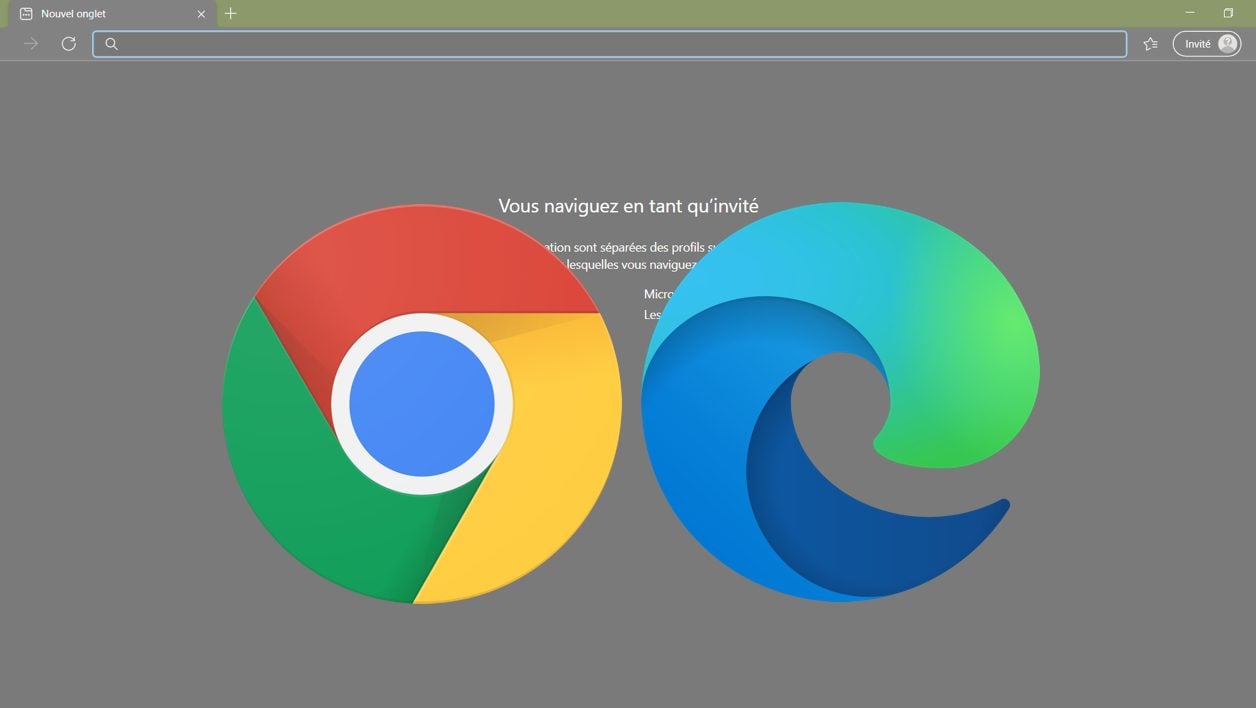Open the favorites star icon
This screenshot has height=708, width=1256.
point(1151,44)
